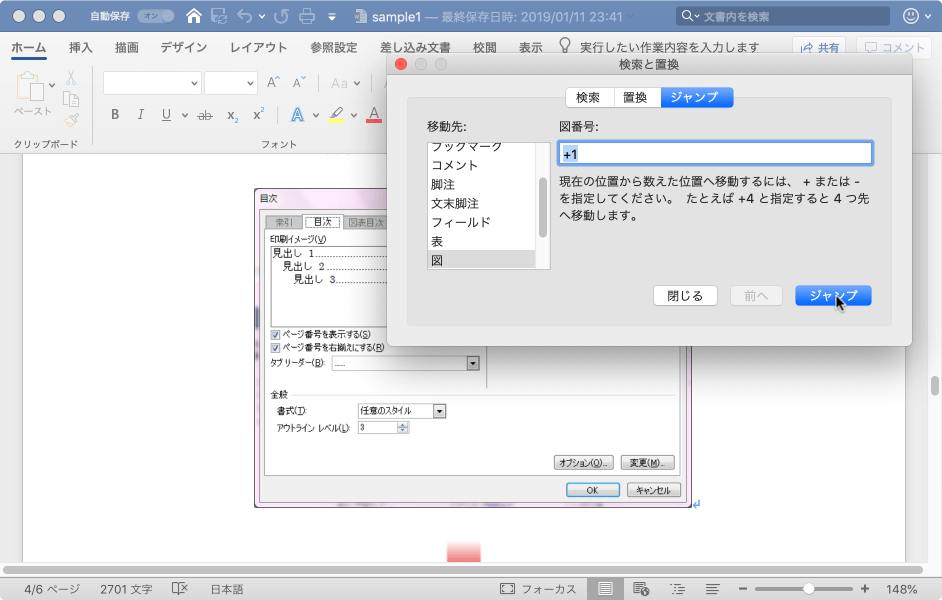Open the 参照設定 ribbon tab
Viewport: 942px width, 600px height.
tap(333, 47)
